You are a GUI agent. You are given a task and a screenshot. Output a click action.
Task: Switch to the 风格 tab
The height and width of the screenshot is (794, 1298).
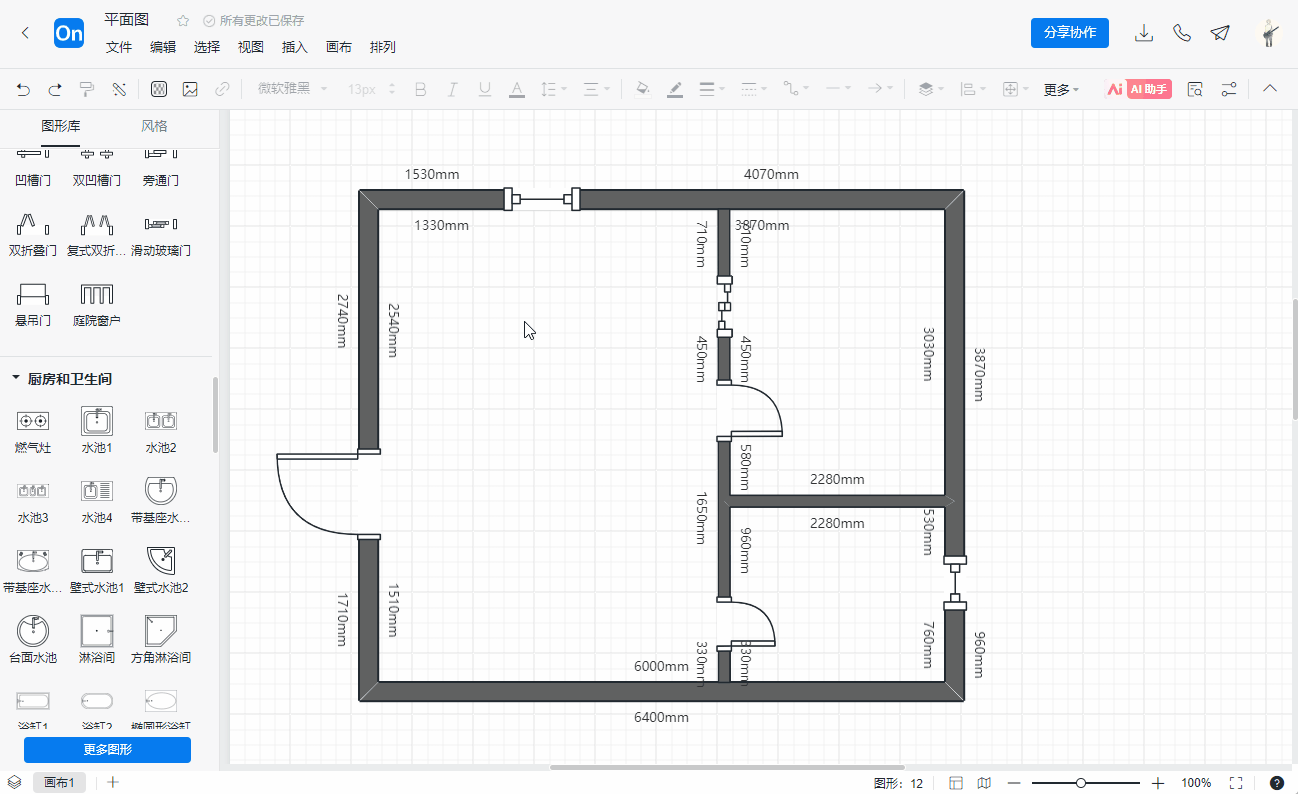click(154, 126)
